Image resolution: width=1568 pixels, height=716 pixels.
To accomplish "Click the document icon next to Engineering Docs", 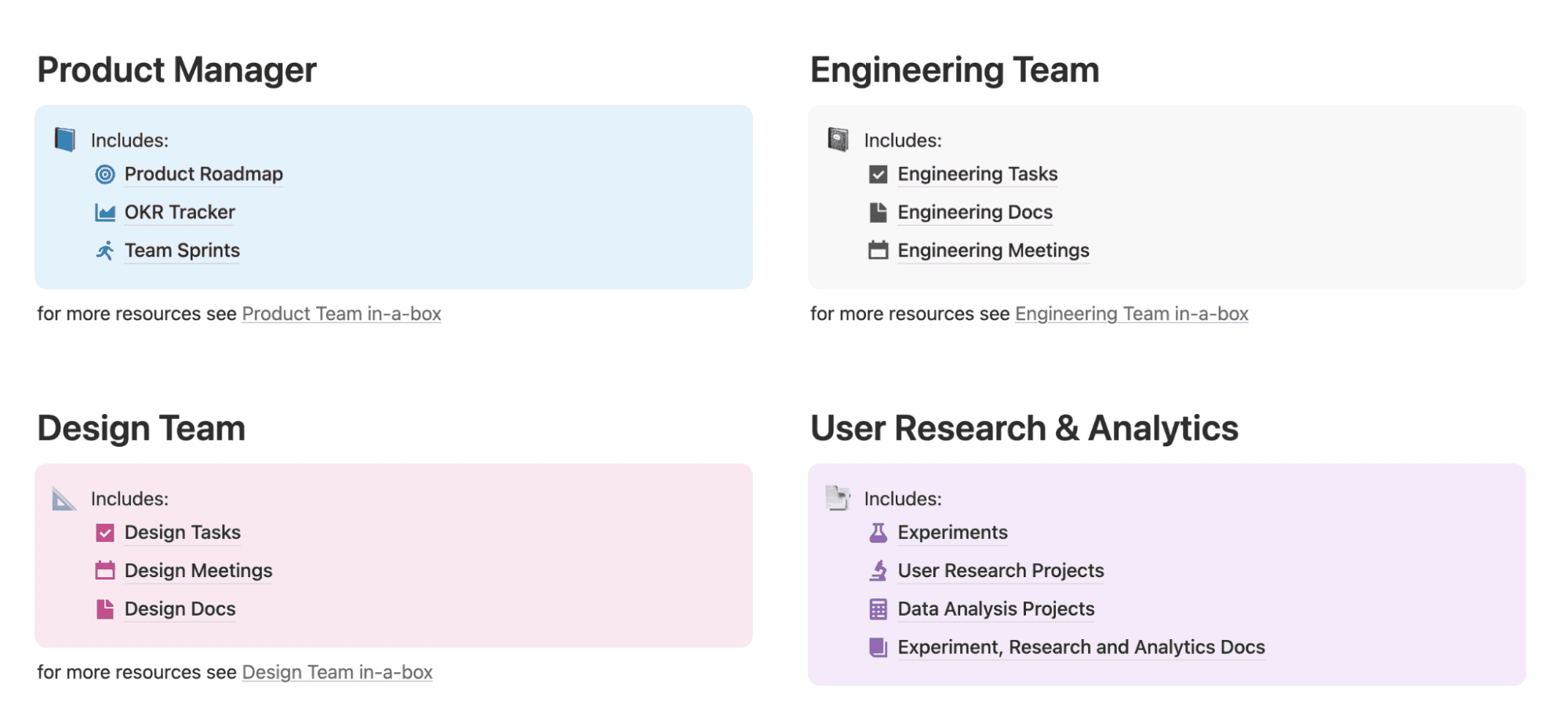I will 878,212.
